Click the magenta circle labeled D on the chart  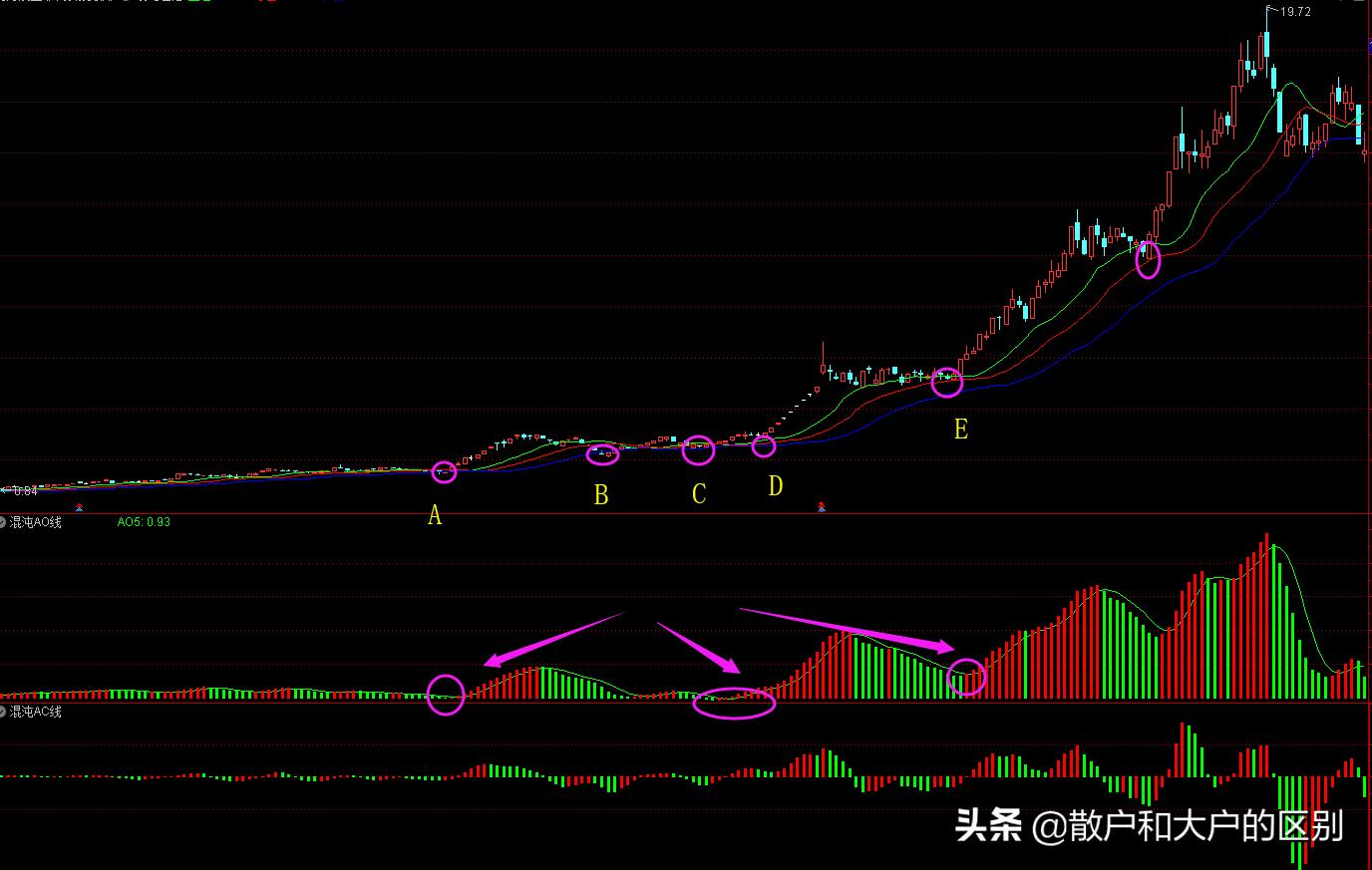point(765,447)
